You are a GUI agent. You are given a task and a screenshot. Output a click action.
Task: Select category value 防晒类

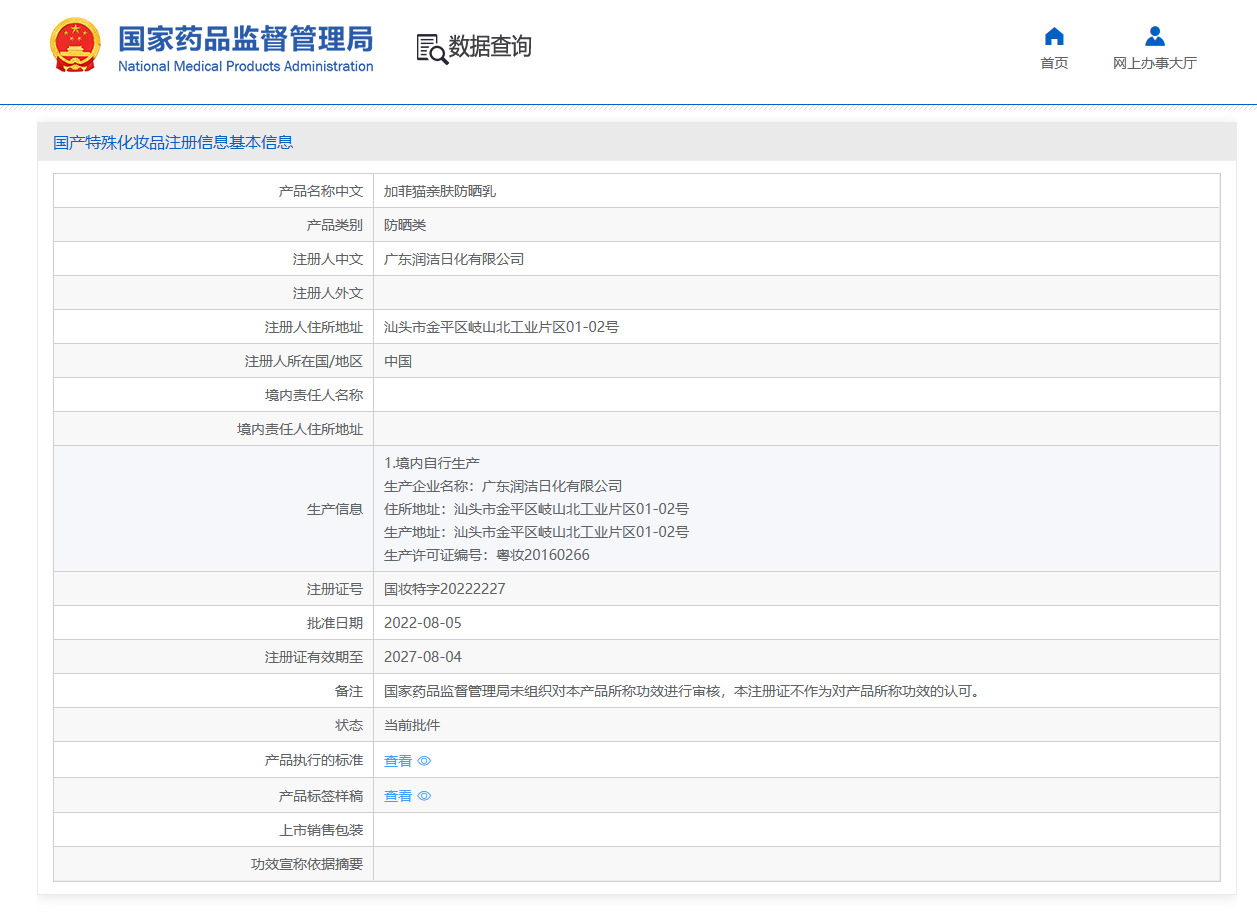[x=405, y=225]
